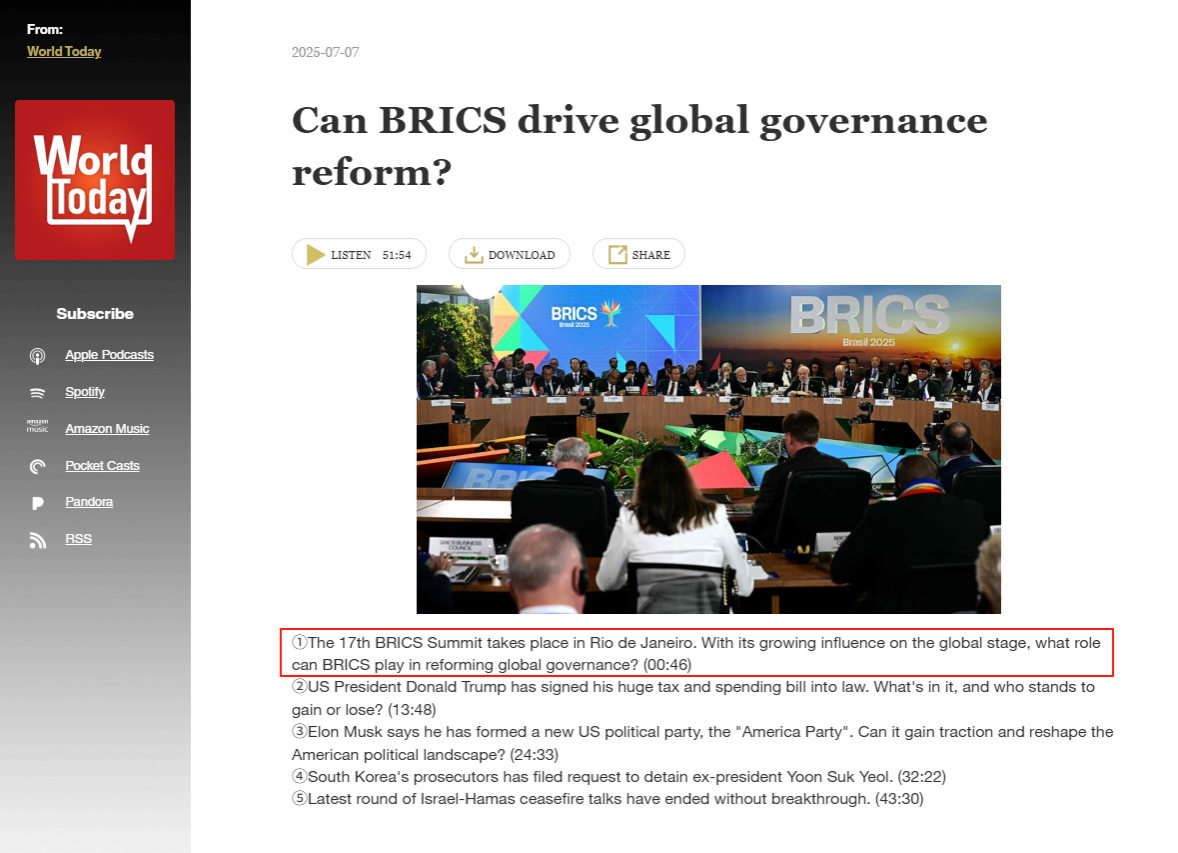Click the LISTEN 51:54 button label

point(371,255)
